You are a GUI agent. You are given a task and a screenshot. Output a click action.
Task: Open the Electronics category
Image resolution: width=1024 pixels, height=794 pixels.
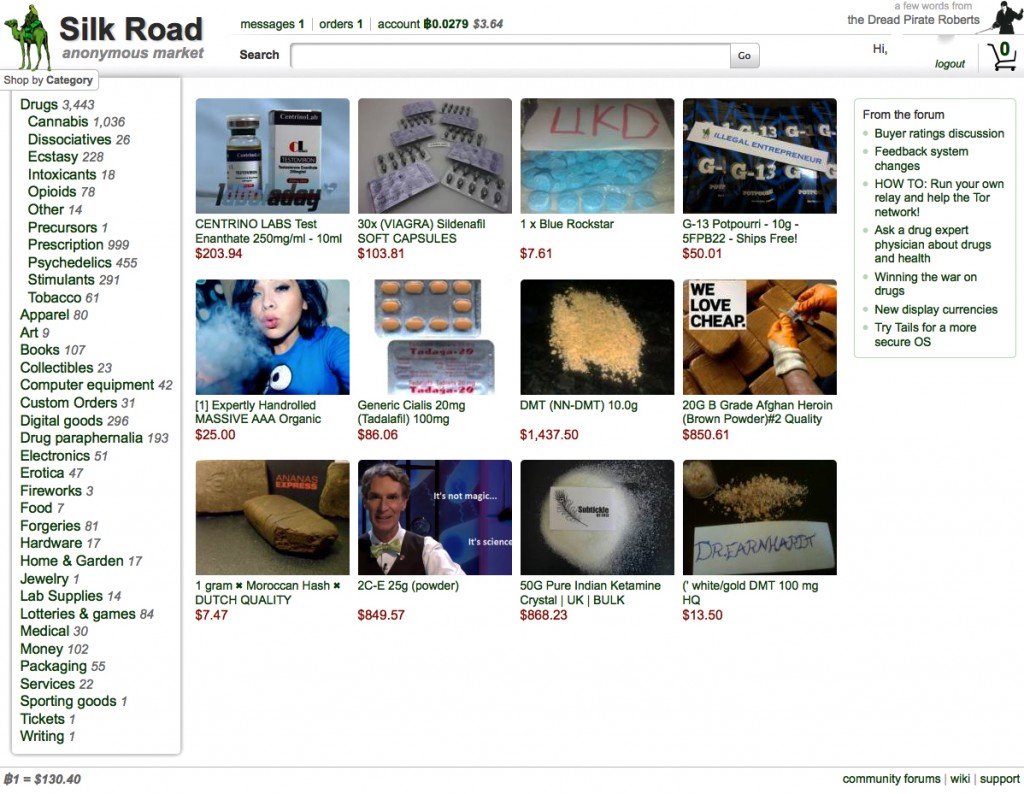click(x=55, y=456)
